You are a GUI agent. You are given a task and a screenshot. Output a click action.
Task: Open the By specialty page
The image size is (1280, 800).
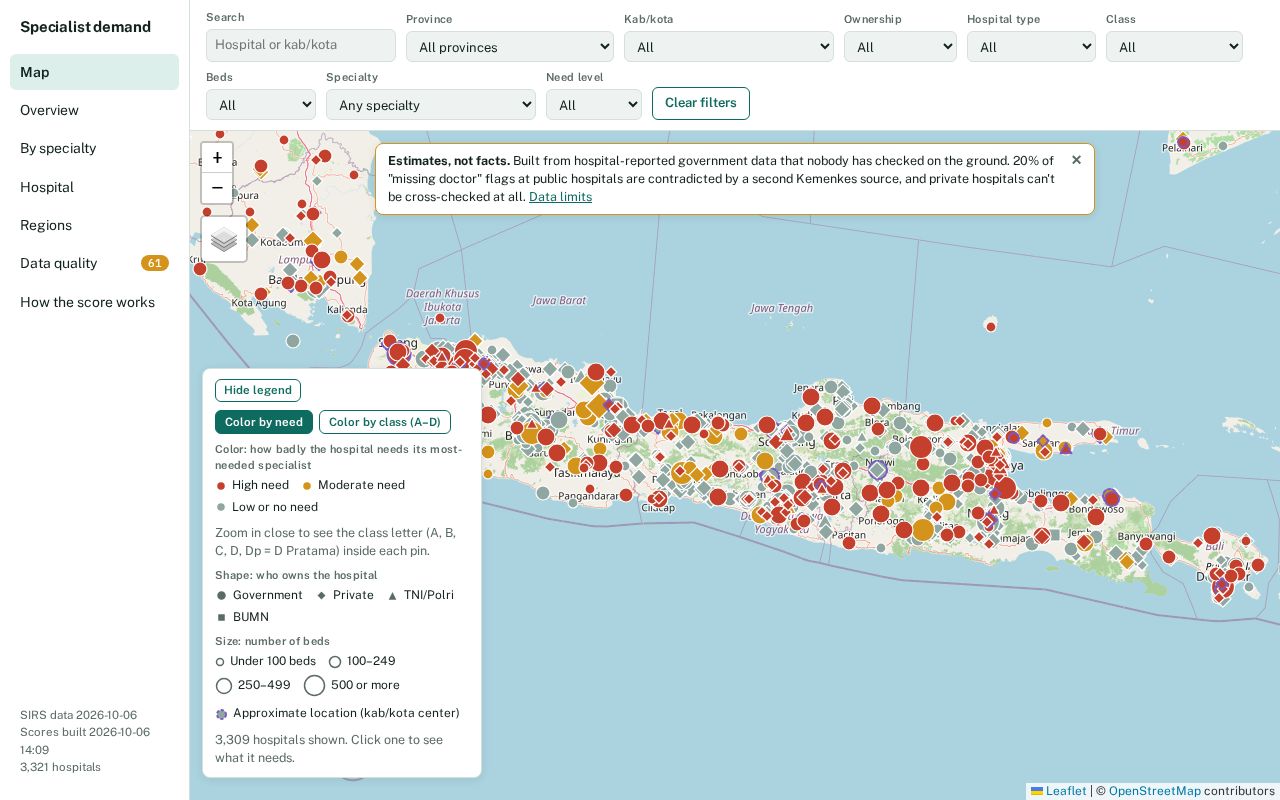[94, 148]
